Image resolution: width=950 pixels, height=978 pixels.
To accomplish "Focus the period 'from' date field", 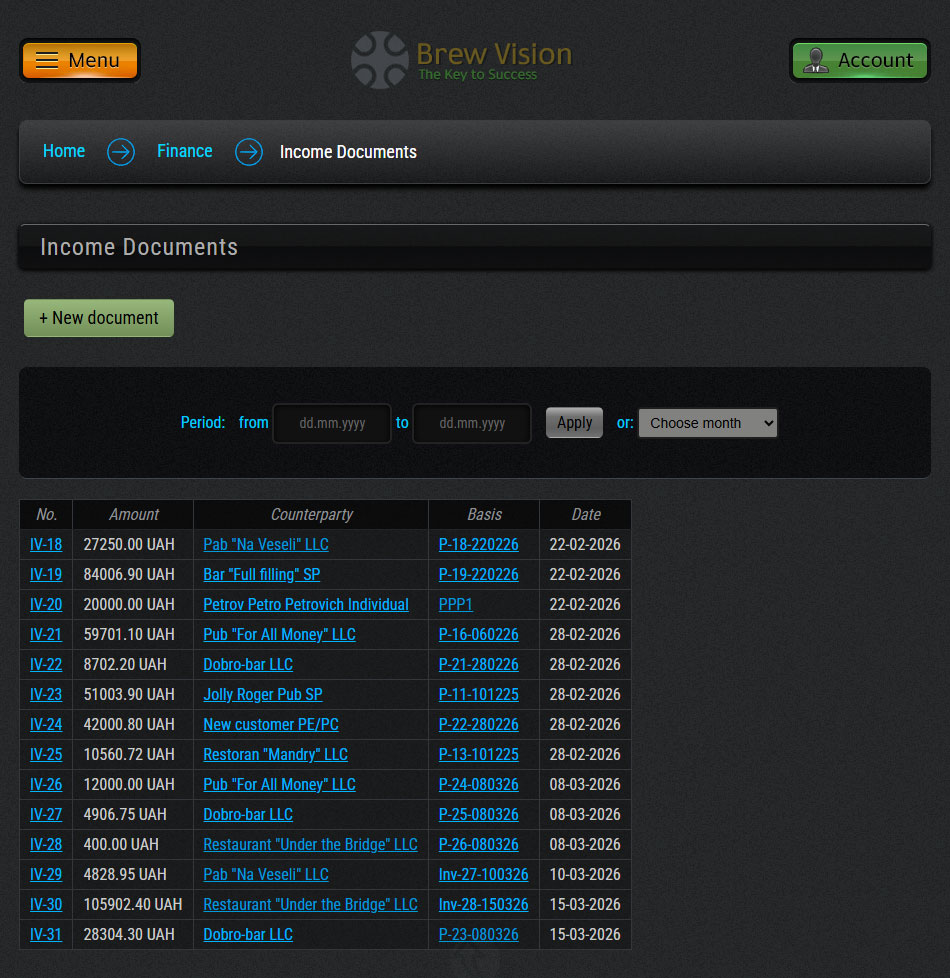I will [x=332, y=423].
